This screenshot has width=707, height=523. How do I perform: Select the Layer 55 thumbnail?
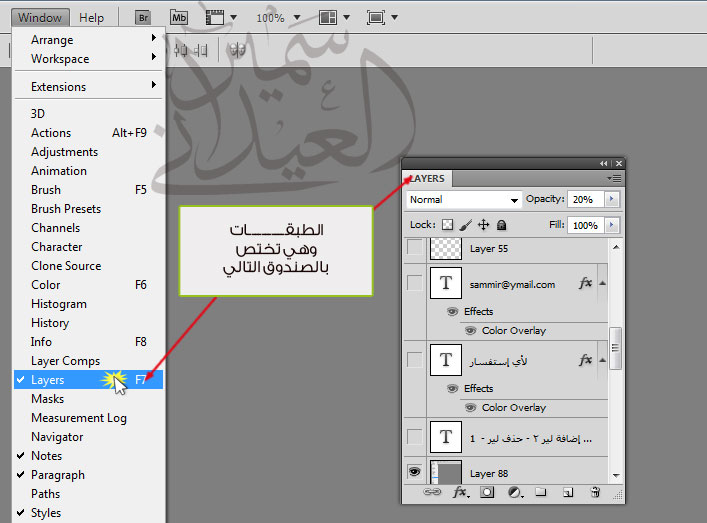[446, 248]
